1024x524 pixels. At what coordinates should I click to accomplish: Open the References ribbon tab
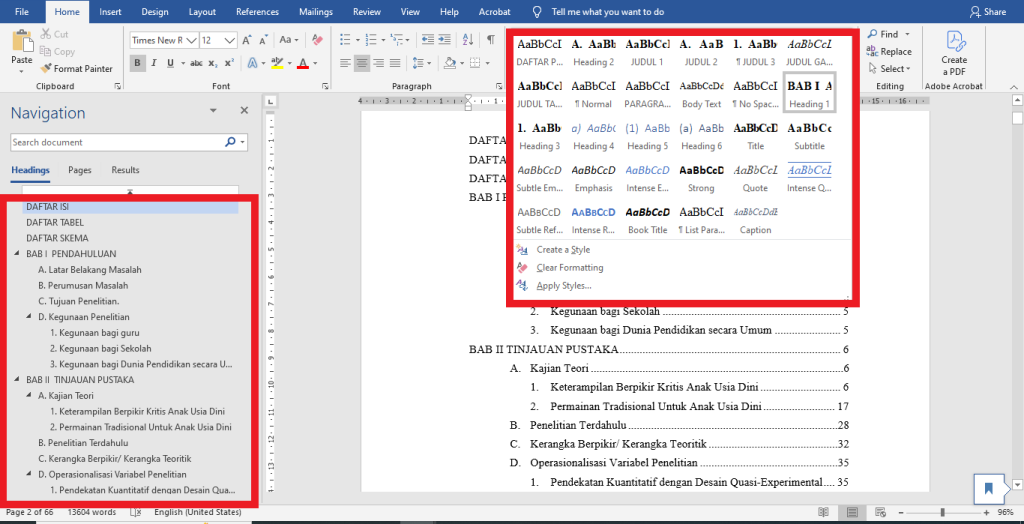coord(257,12)
